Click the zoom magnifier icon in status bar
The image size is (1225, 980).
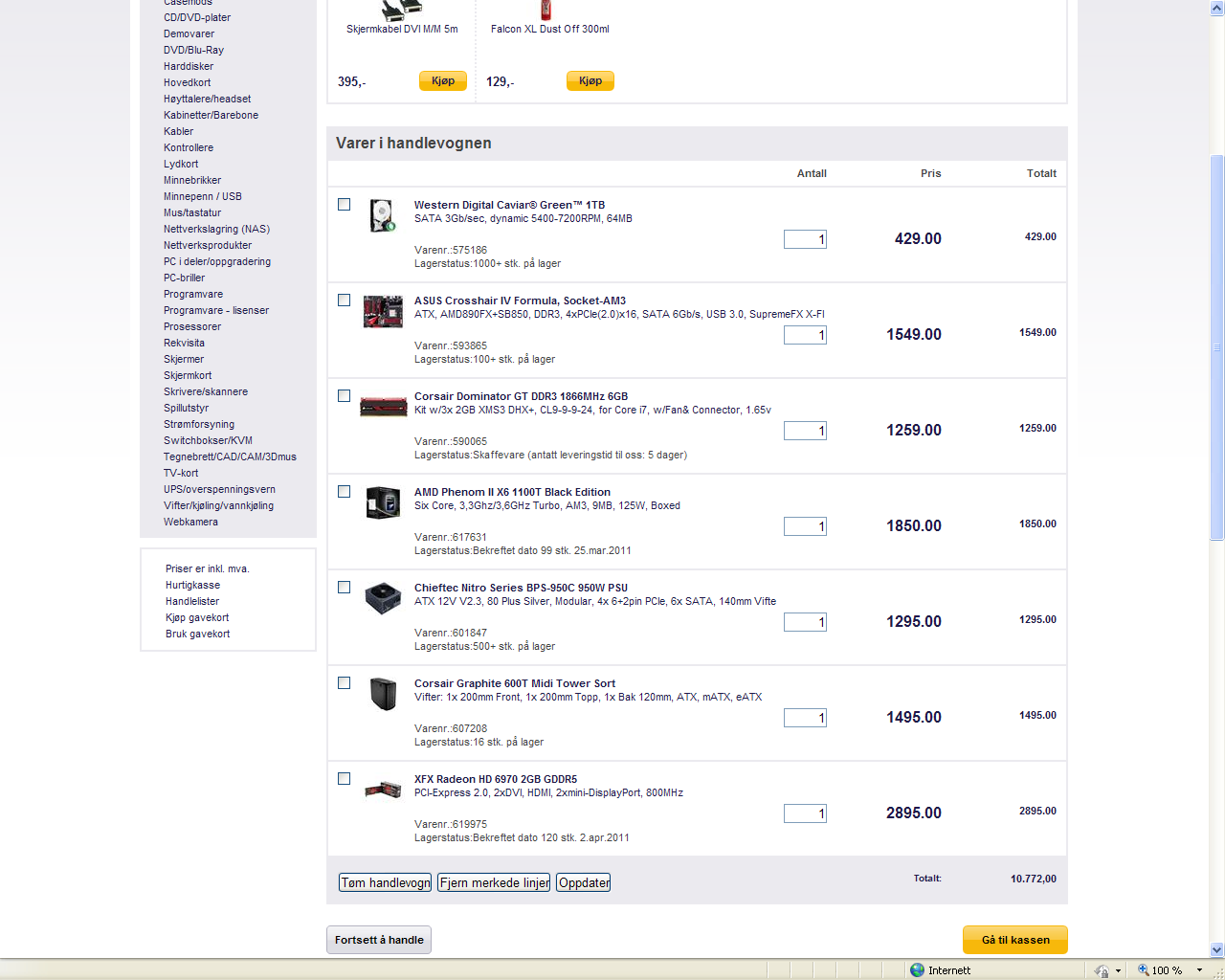[x=1143, y=970]
